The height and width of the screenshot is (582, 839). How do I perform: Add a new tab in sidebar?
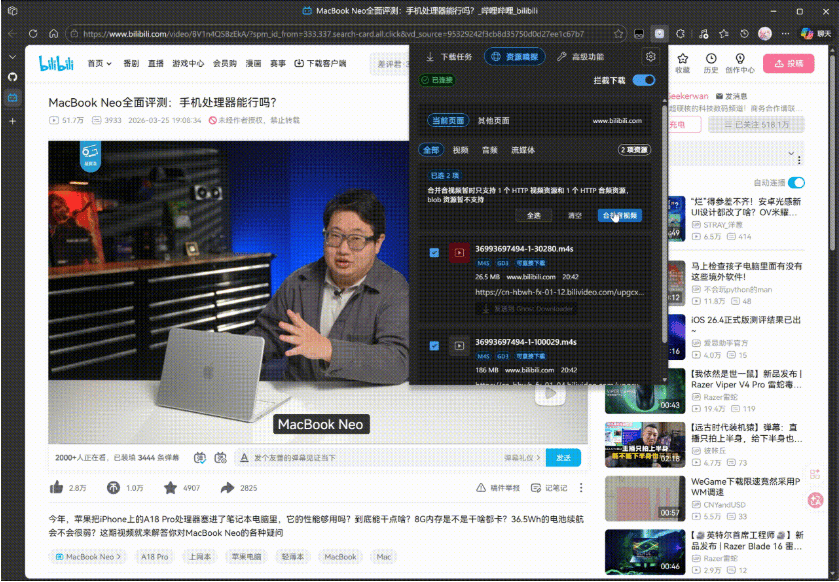(x=12, y=121)
